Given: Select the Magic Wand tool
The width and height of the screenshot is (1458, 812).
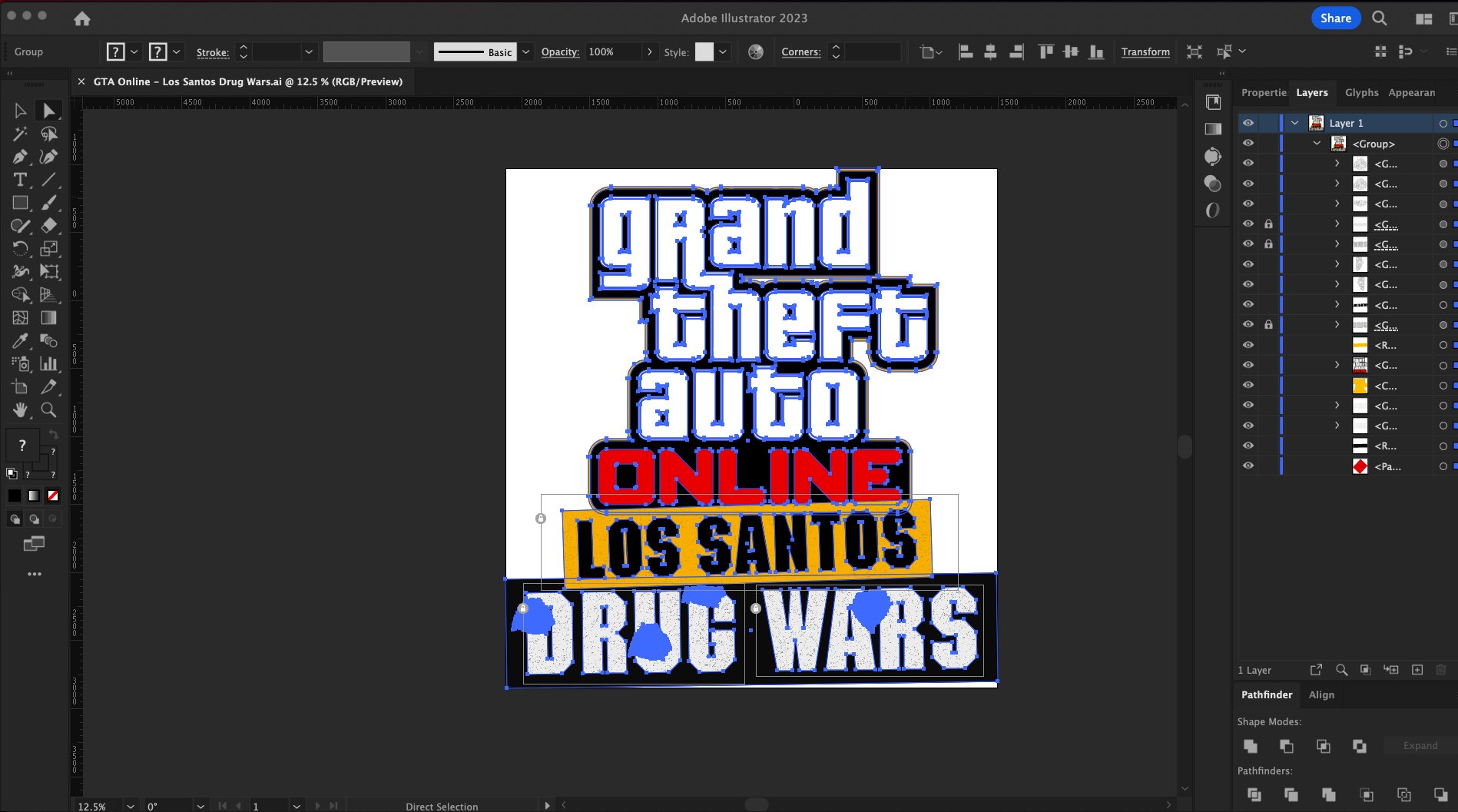Looking at the screenshot, I should coord(20,134).
